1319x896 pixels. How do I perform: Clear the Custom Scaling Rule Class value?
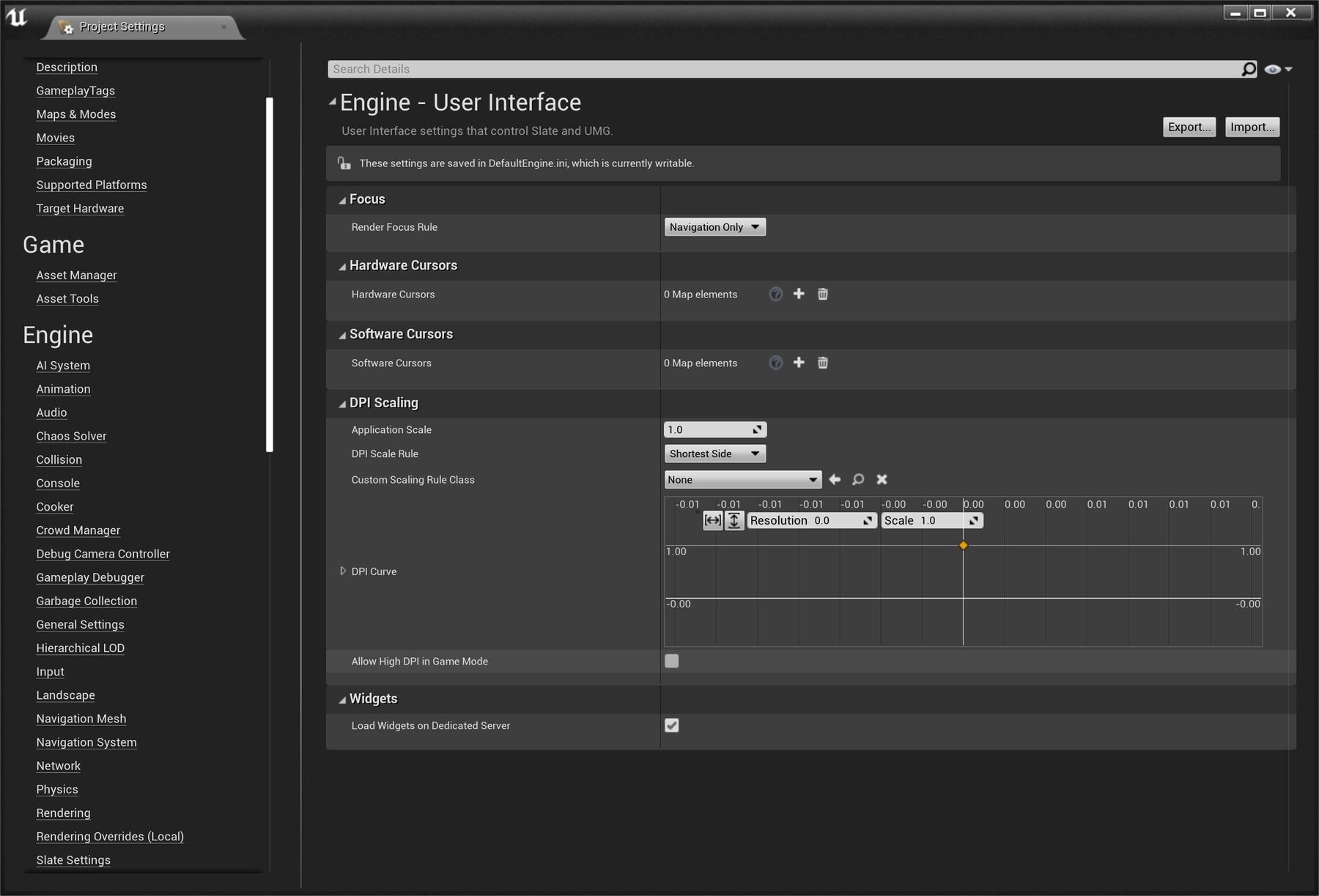point(882,479)
